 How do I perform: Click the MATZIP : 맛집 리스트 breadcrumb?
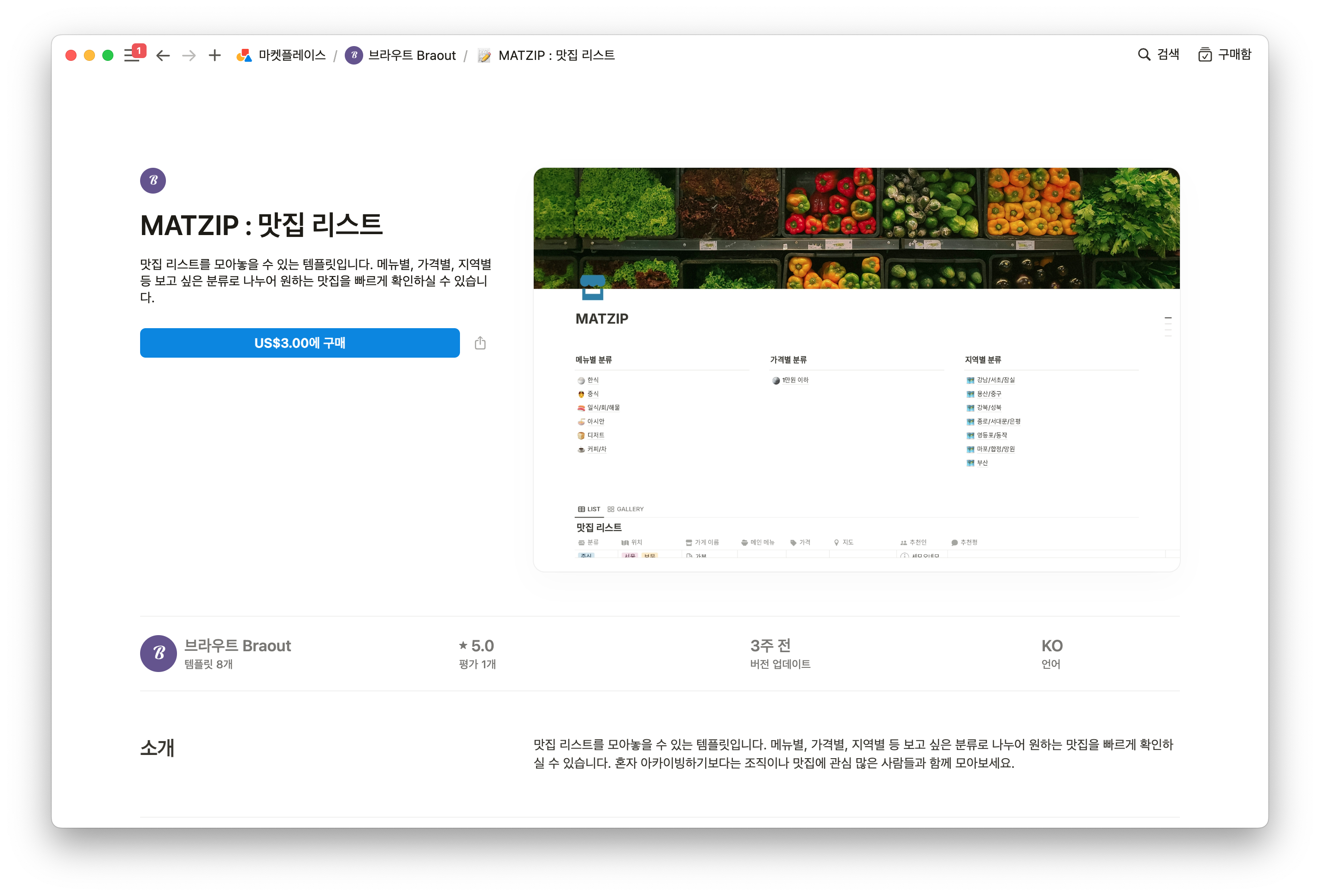(x=546, y=55)
